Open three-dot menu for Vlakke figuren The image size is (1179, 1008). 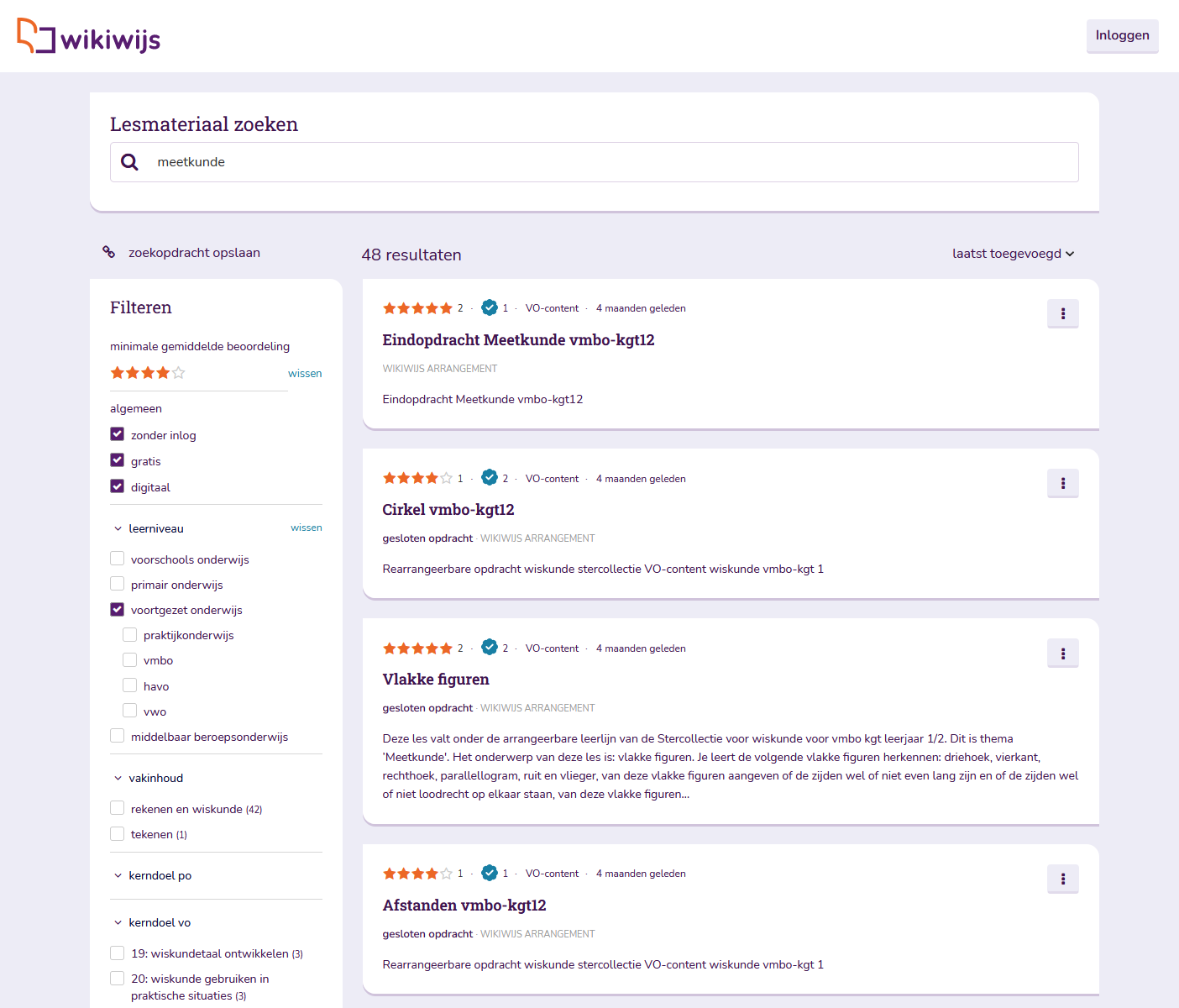[x=1062, y=654]
